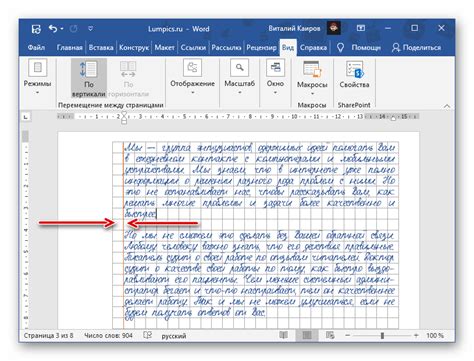Click the Undo arrow icon
The image size is (474, 361).
[53, 29]
